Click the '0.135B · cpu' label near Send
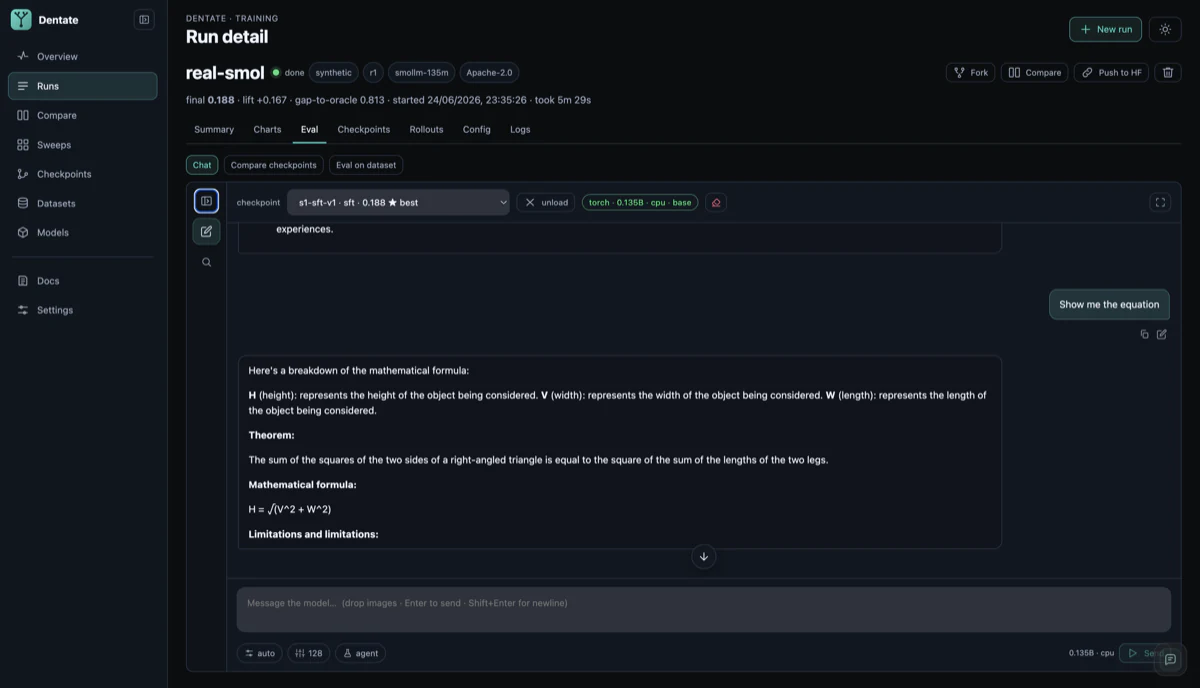Image resolution: width=1200 pixels, height=688 pixels. point(1091,653)
